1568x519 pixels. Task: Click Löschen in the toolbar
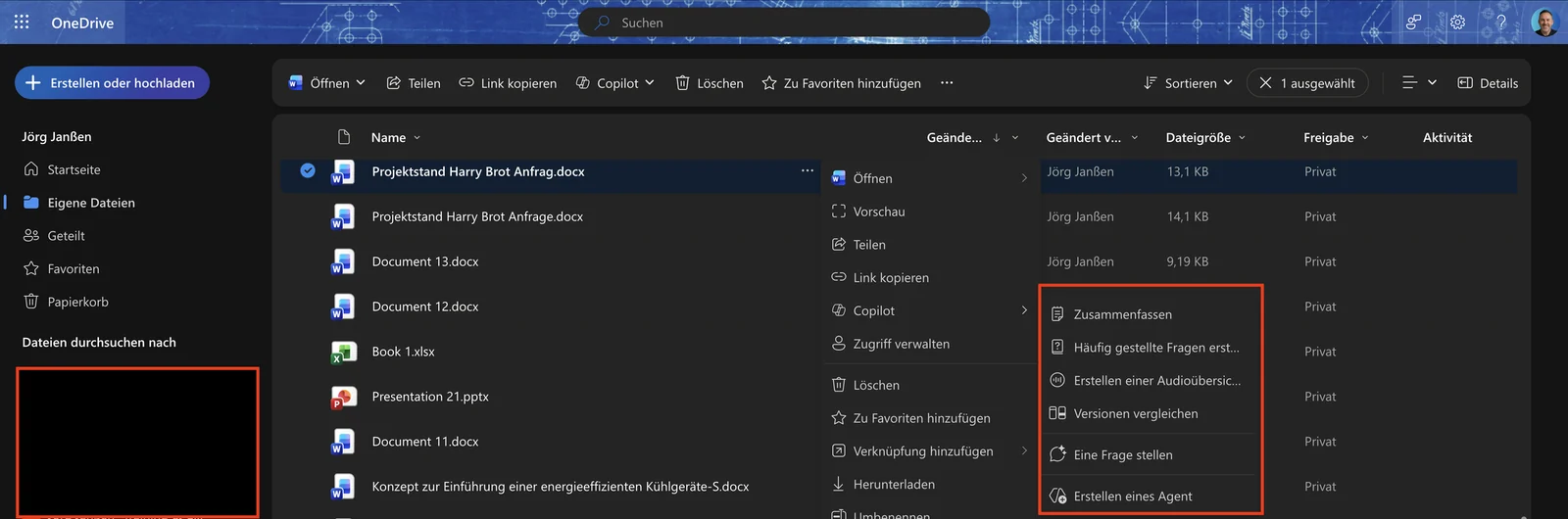pyautogui.click(x=710, y=83)
